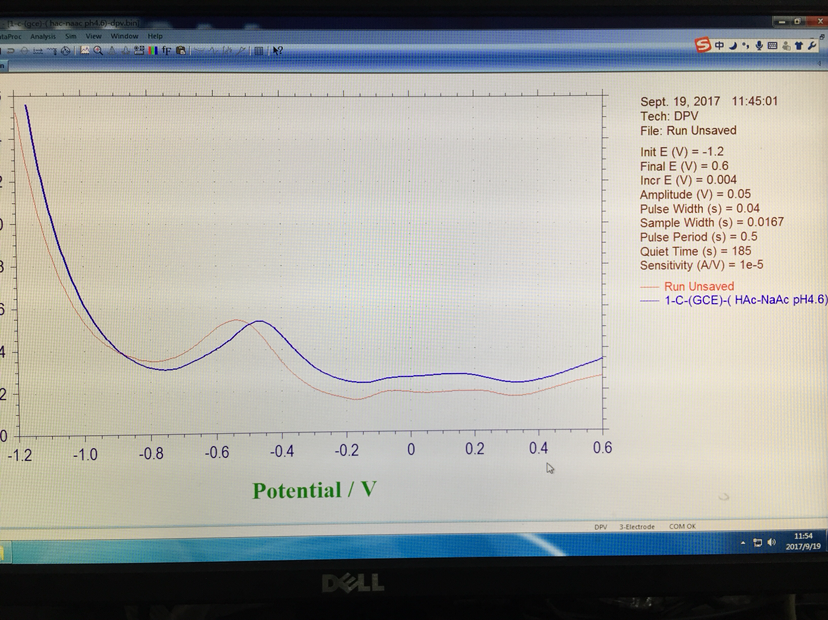Screen dimensions: 828x620
Task: Click the DPV status bar entry
Action: (x=600, y=527)
